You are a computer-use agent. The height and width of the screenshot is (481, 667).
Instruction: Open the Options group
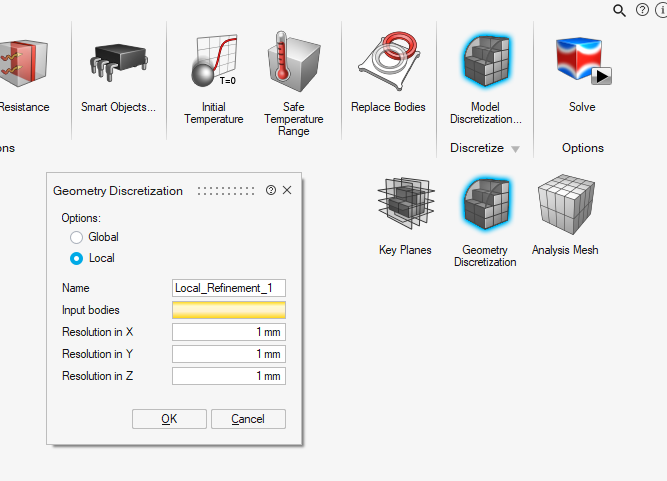point(583,148)
